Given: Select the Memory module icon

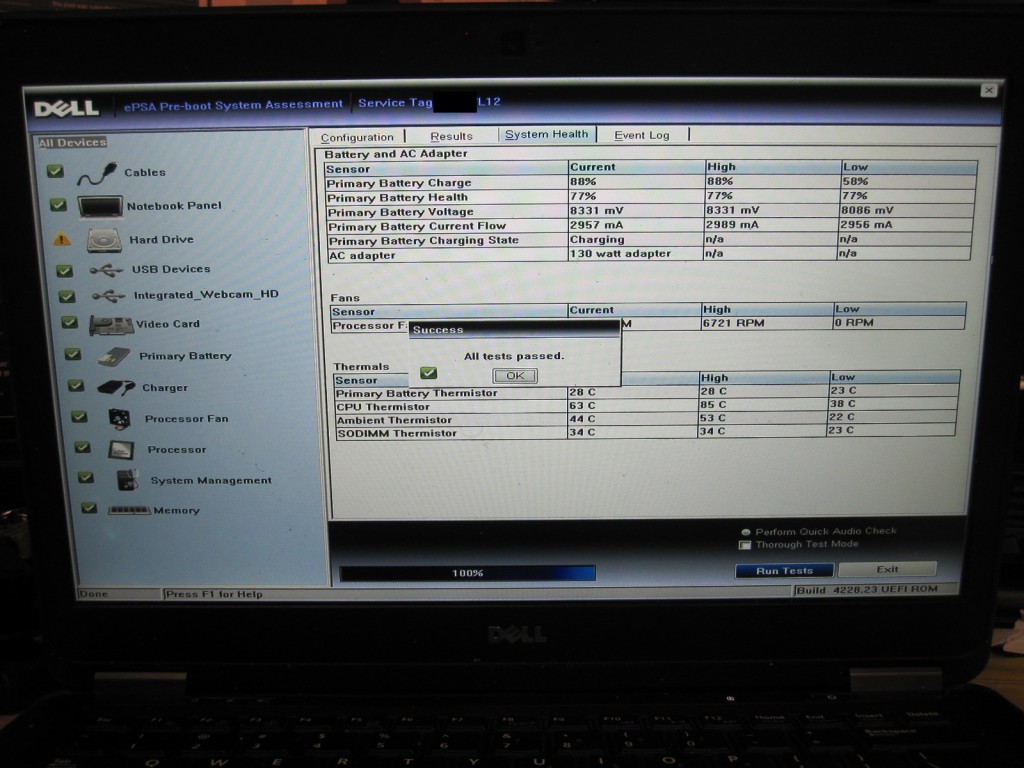Looking at the screenshot, I should 129,510.
